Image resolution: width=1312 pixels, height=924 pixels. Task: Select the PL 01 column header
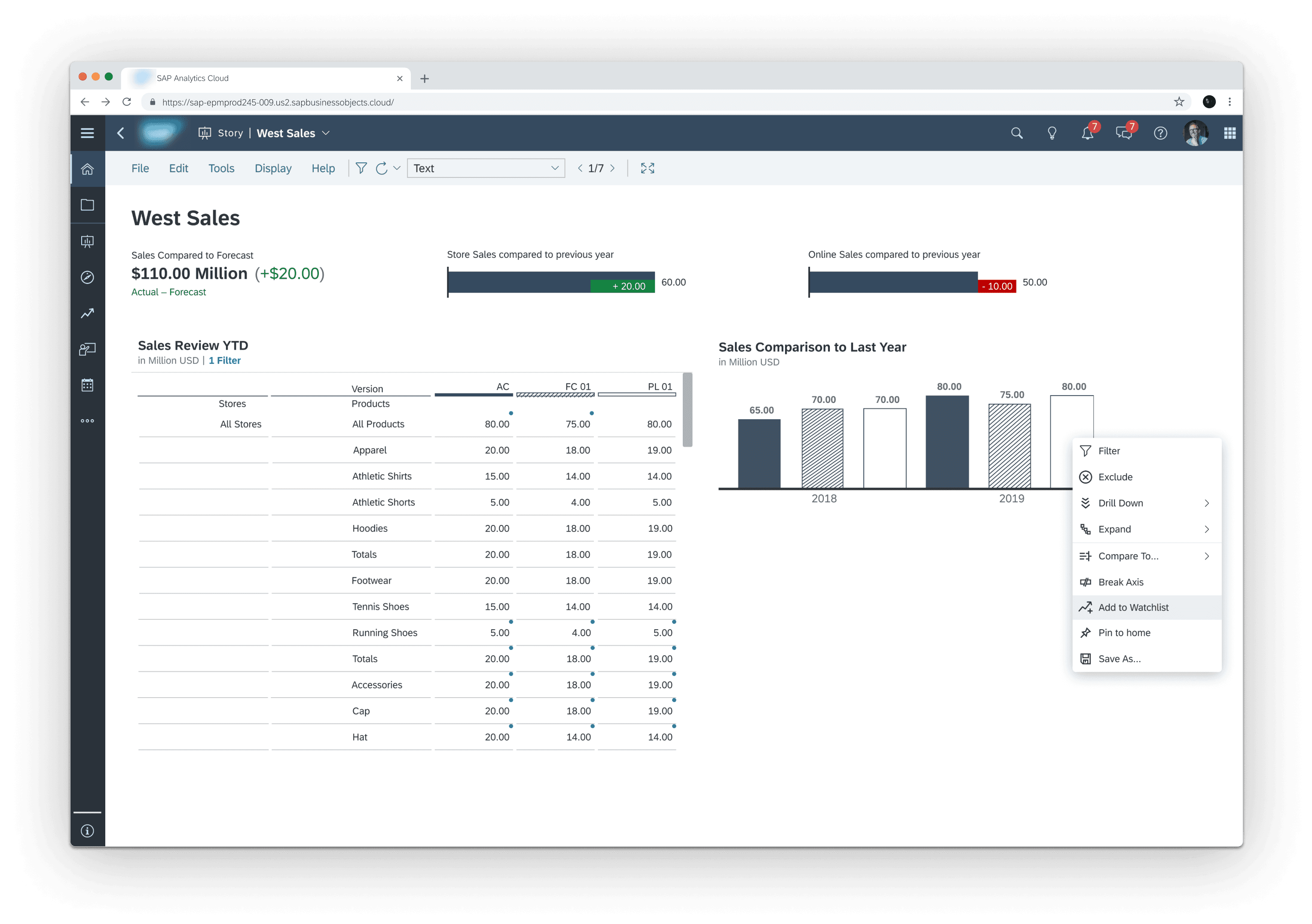[x=660, y=387]
